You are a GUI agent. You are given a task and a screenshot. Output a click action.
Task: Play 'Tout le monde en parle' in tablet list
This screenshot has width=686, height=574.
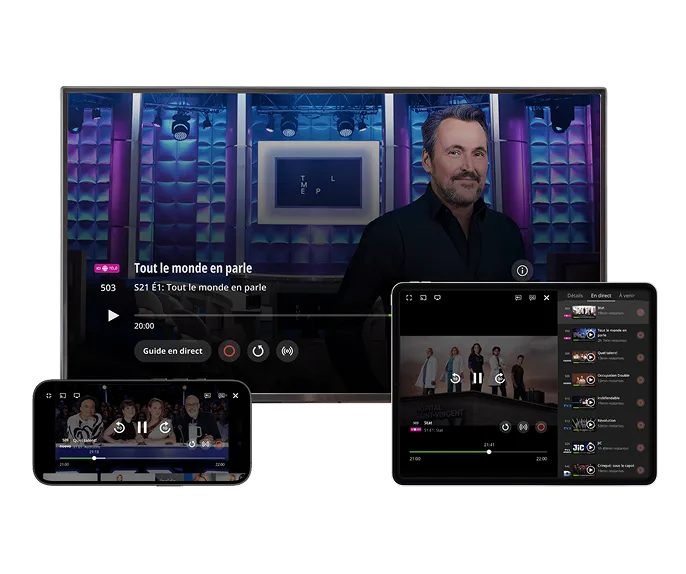[x=590, y=335]
